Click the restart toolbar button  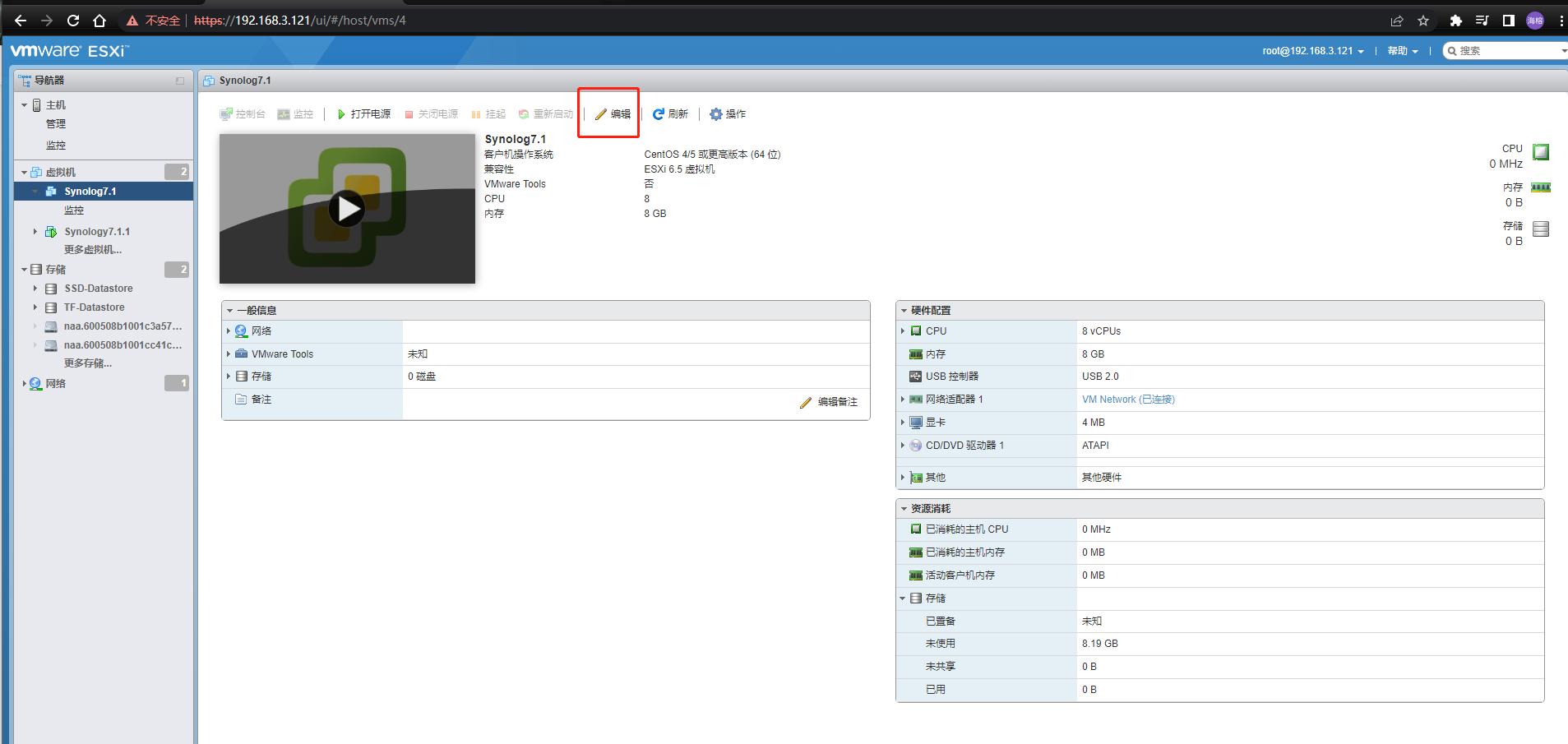[x=545, y=114]
